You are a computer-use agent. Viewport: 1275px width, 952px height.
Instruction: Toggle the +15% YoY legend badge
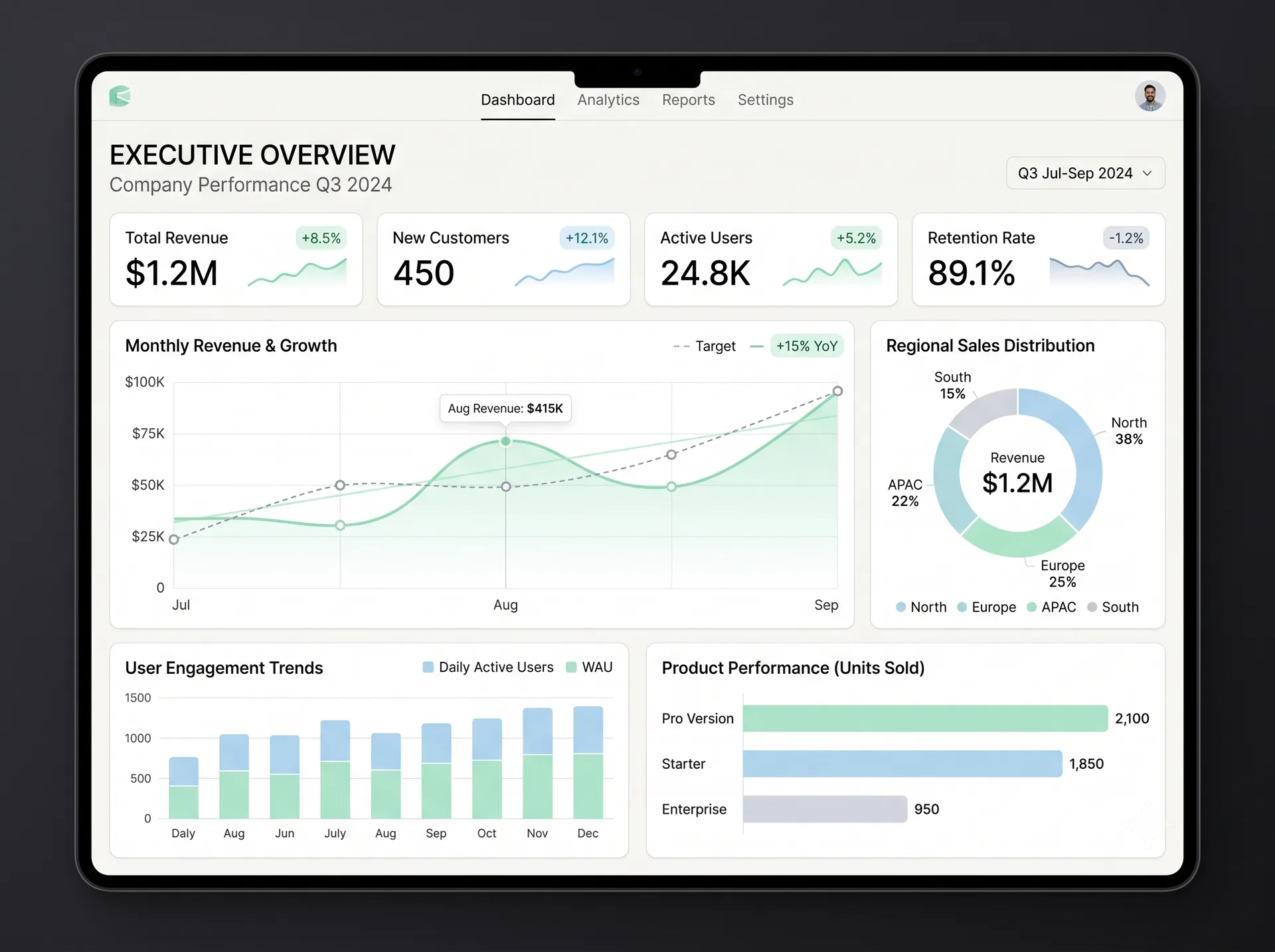807,347
